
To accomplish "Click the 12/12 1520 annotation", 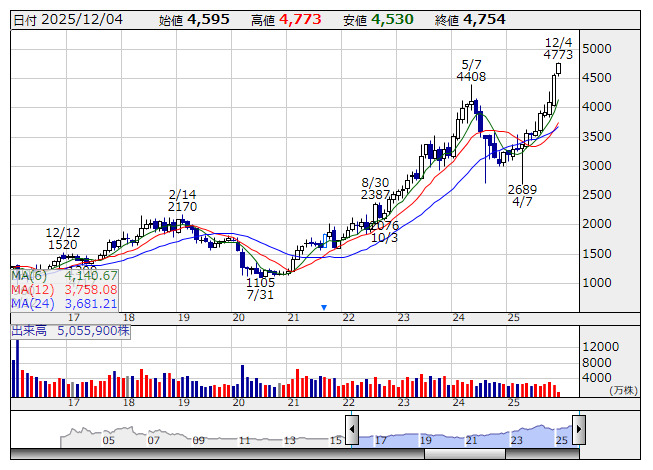I will [62, 239].
